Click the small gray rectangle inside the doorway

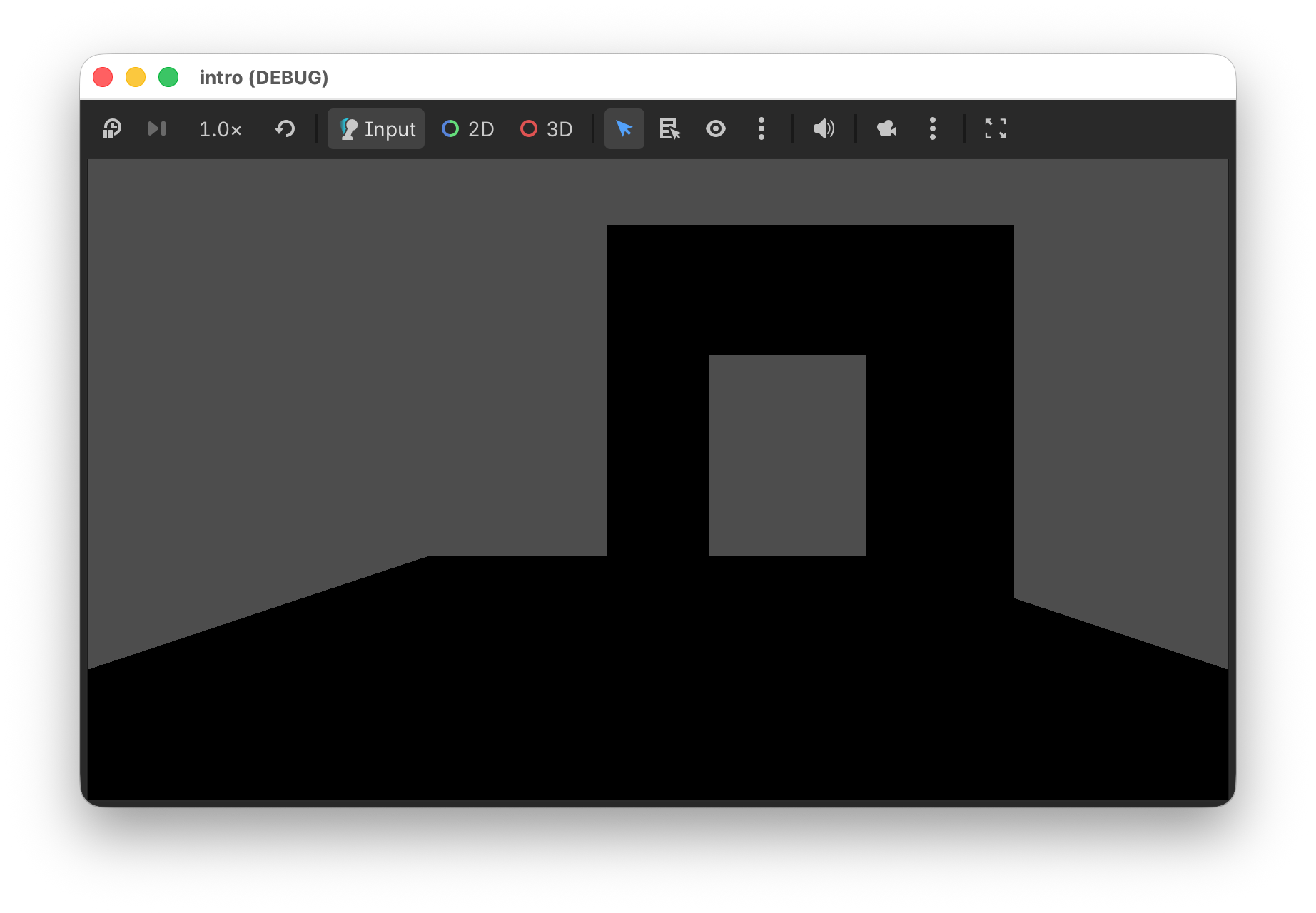point(786,454)
